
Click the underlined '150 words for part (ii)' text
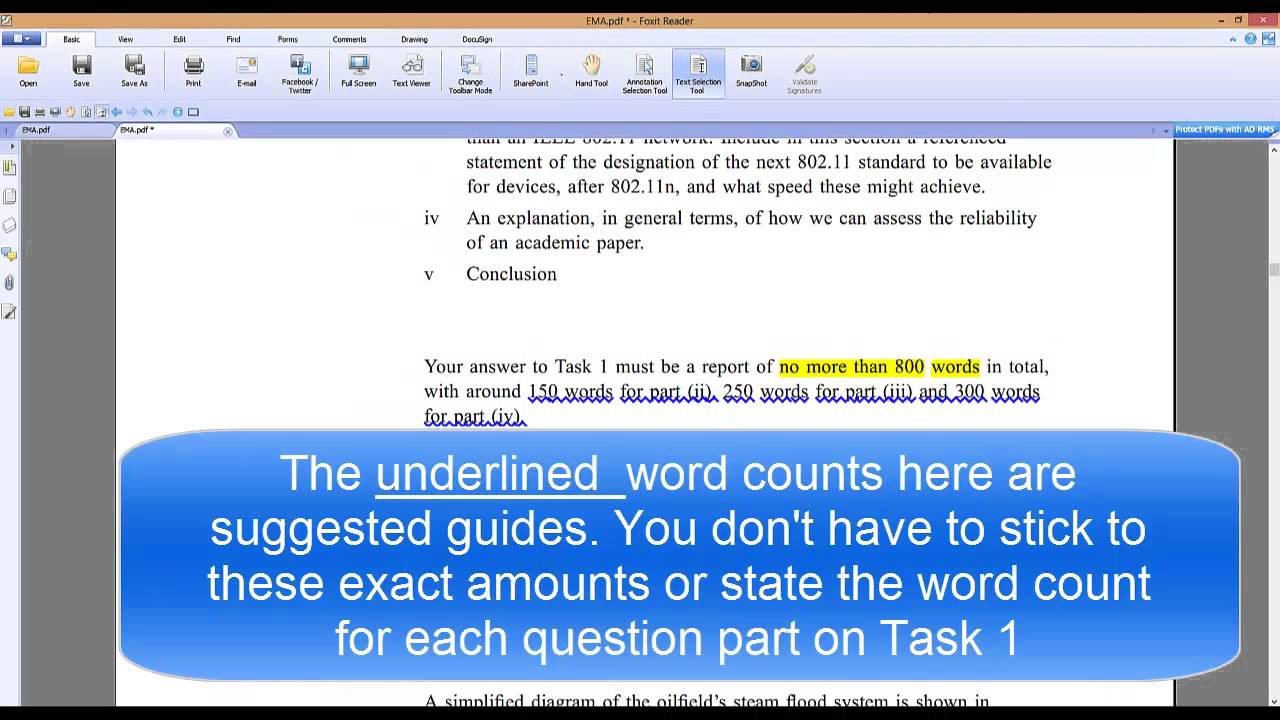coord(621,392)
